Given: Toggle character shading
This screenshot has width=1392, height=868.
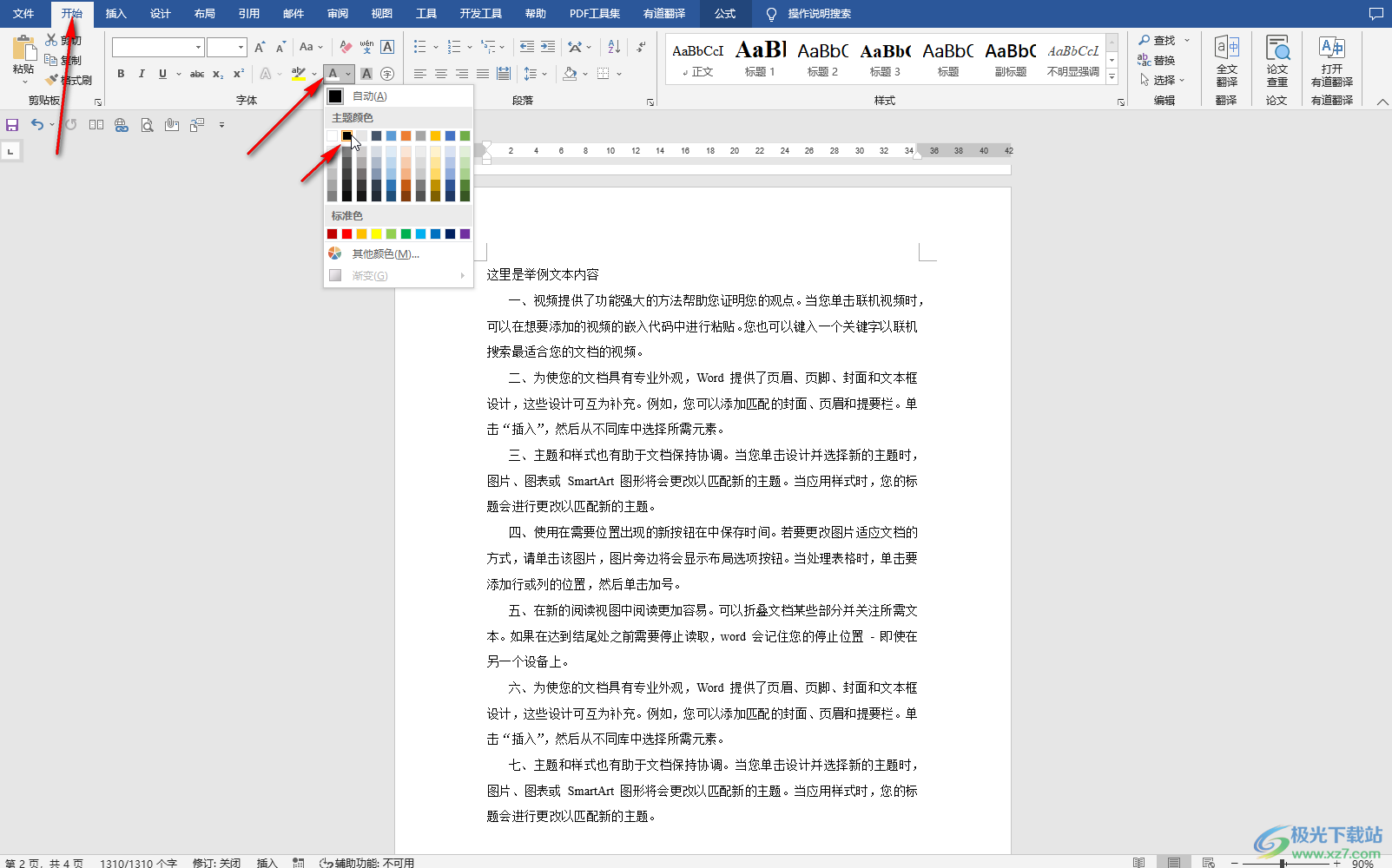Looking at the screenshot, I should click(x=366, y=74).
